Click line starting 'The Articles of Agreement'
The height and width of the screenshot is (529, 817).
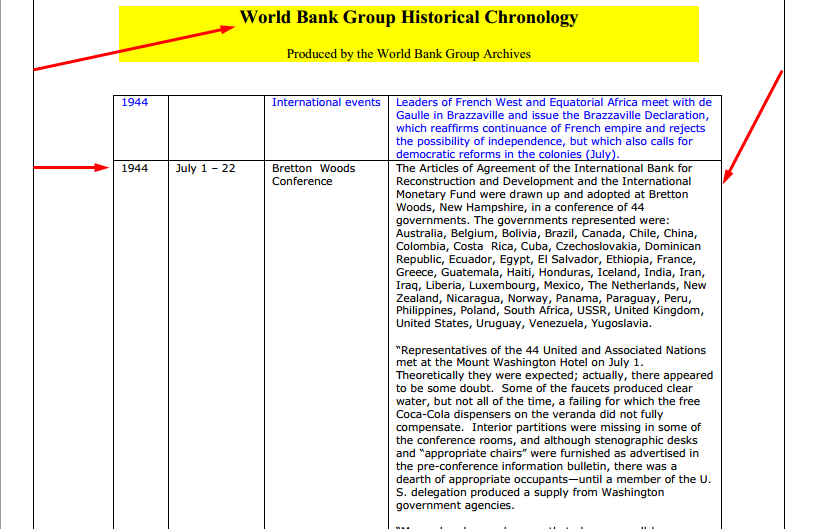(x=544, y=168)
